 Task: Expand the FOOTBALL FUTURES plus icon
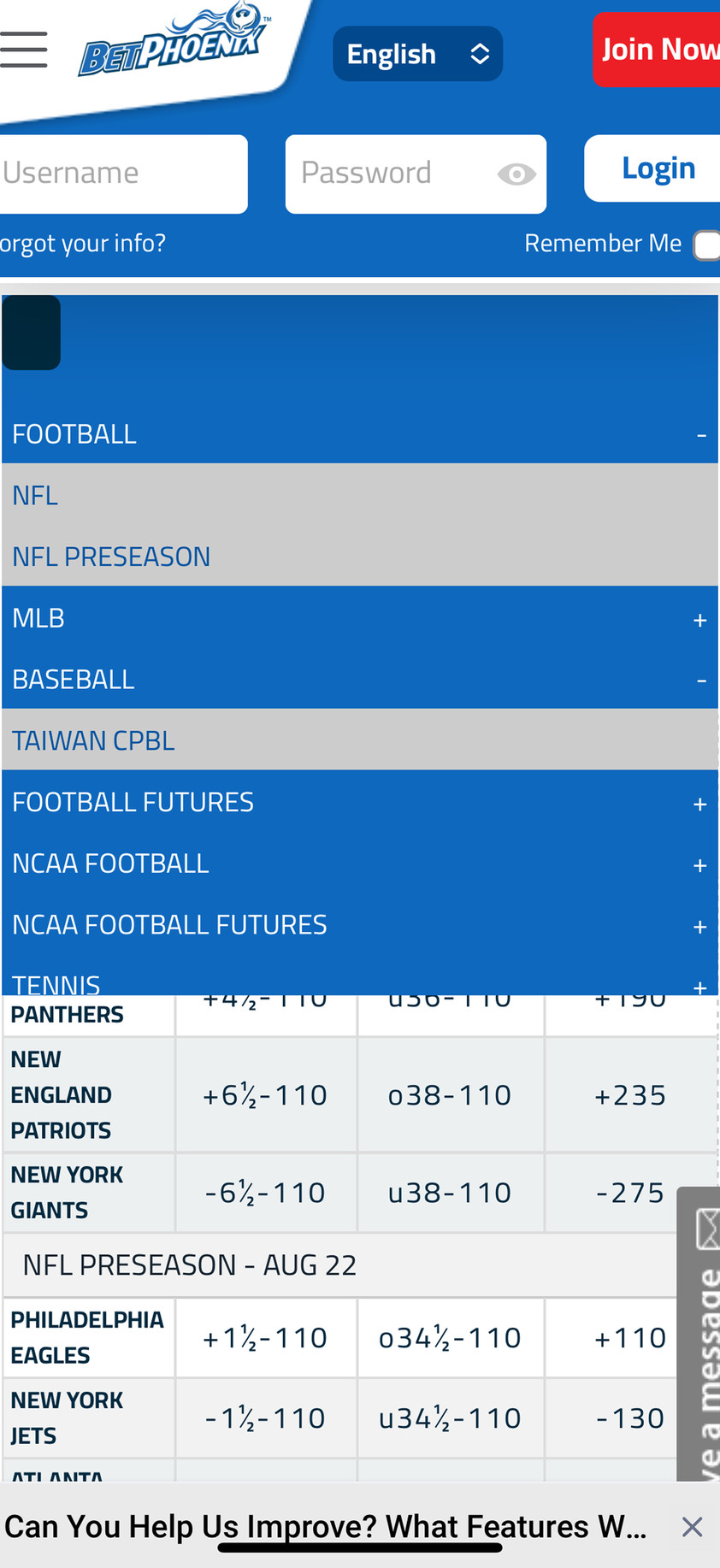pos(700,804)
